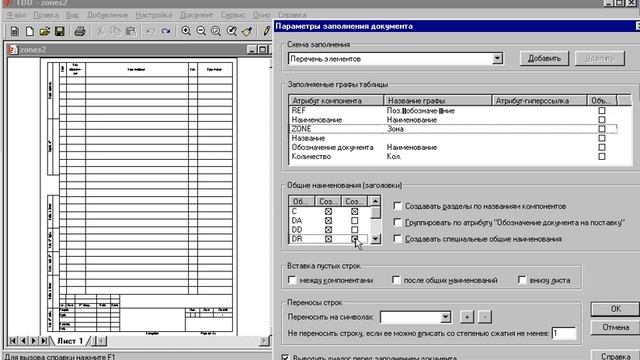The height and width of the screenshot is (360, 640).
Task: Click the zoom window magnifier with arrow icon
Action: (231, 31)
